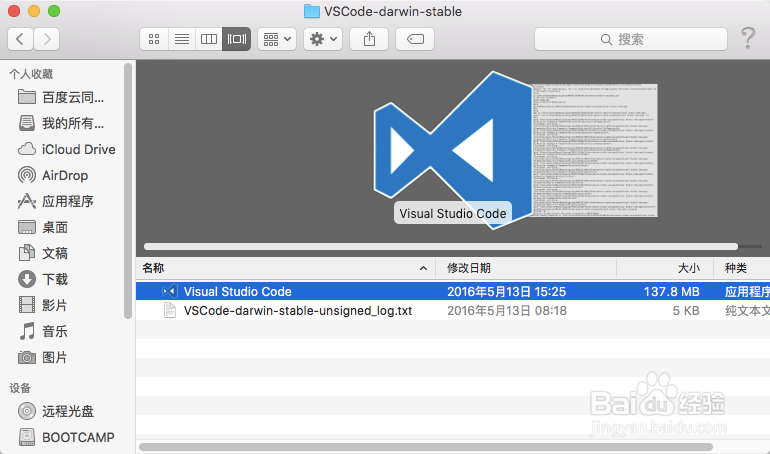Click the BOOTCAMP drive icon
Viewport: 770px width, 454px height.
tap(27, 437)
